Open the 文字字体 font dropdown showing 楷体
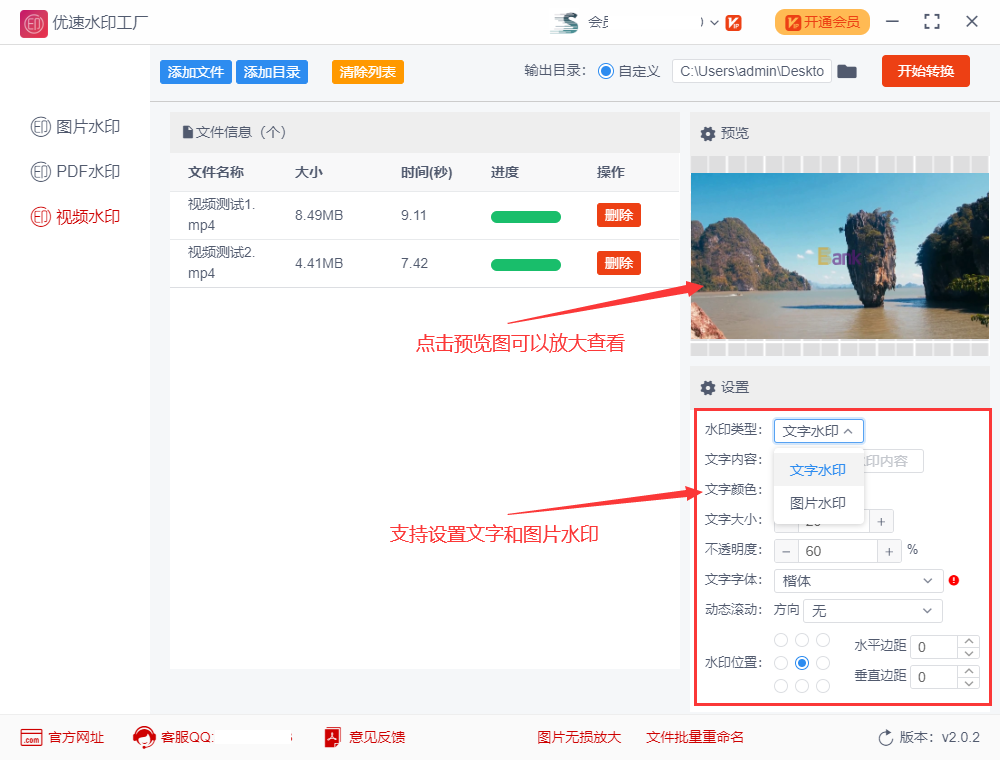 [858, 580]
